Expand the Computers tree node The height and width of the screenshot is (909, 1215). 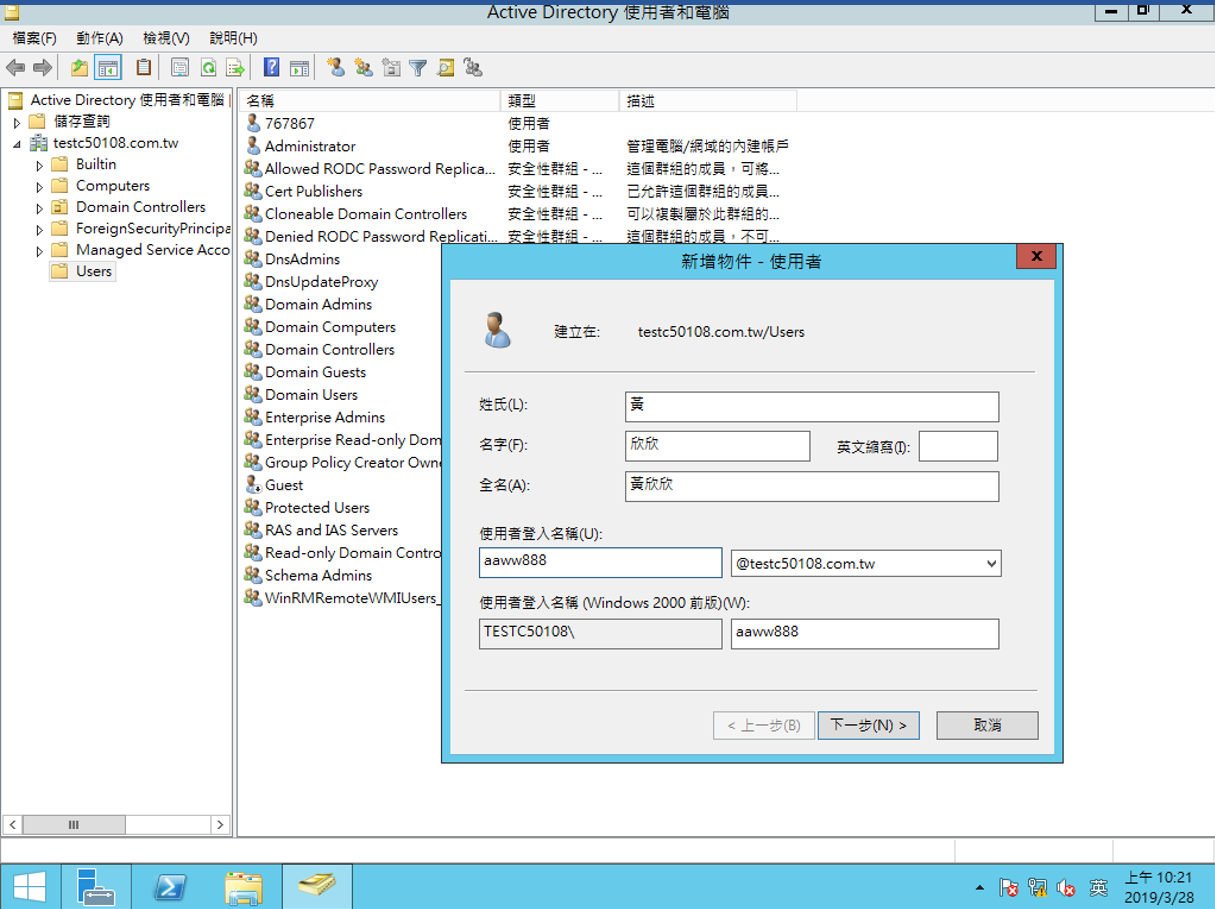coord(40,187)
